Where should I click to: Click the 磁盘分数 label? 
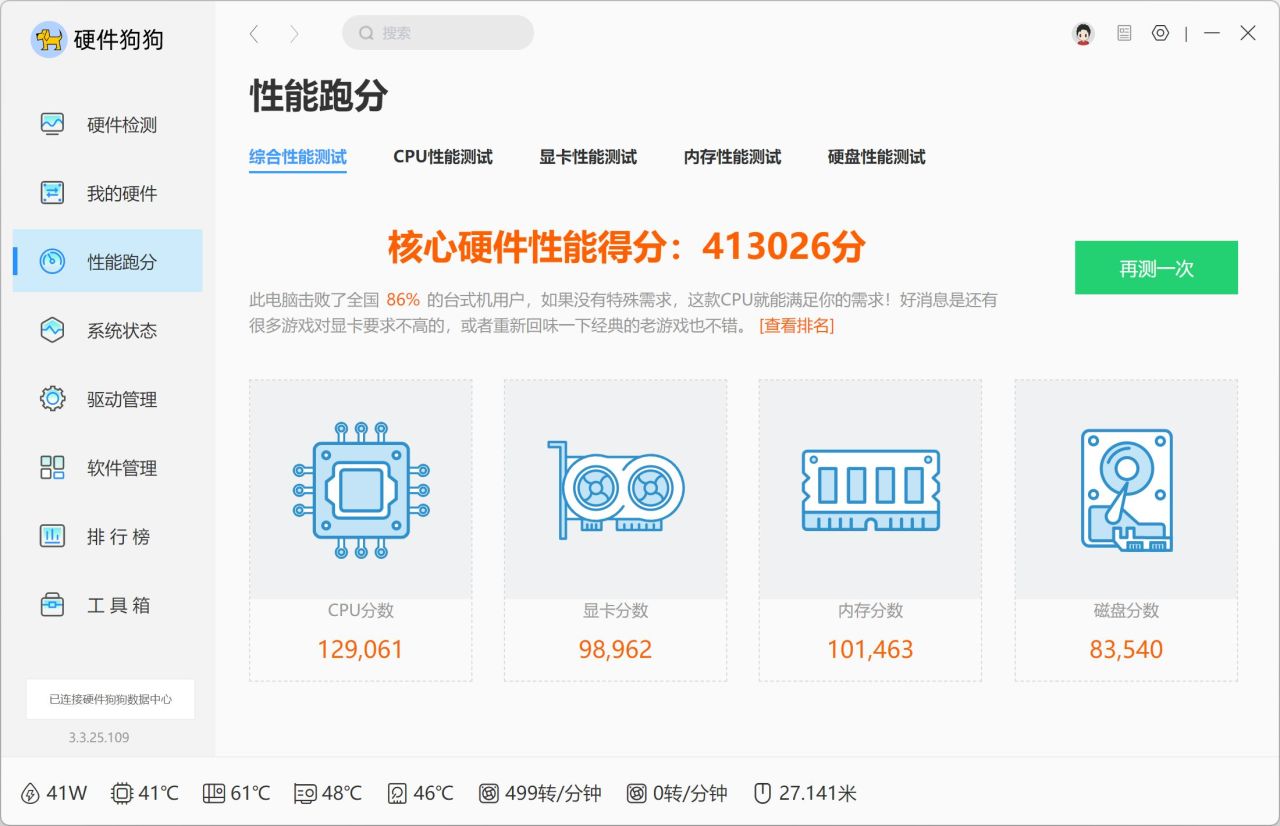click(x=1126, y=610)
